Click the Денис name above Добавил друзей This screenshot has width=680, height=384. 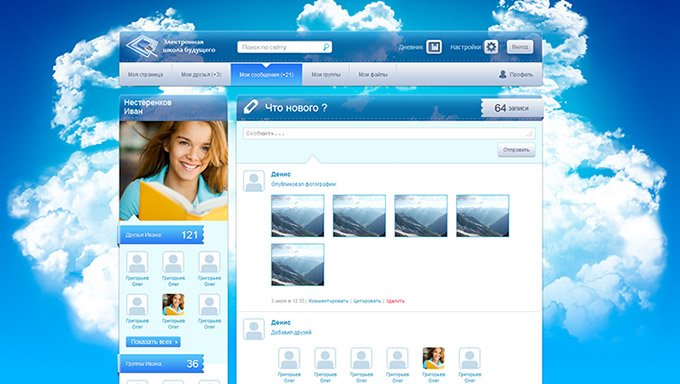coord(281,323)
